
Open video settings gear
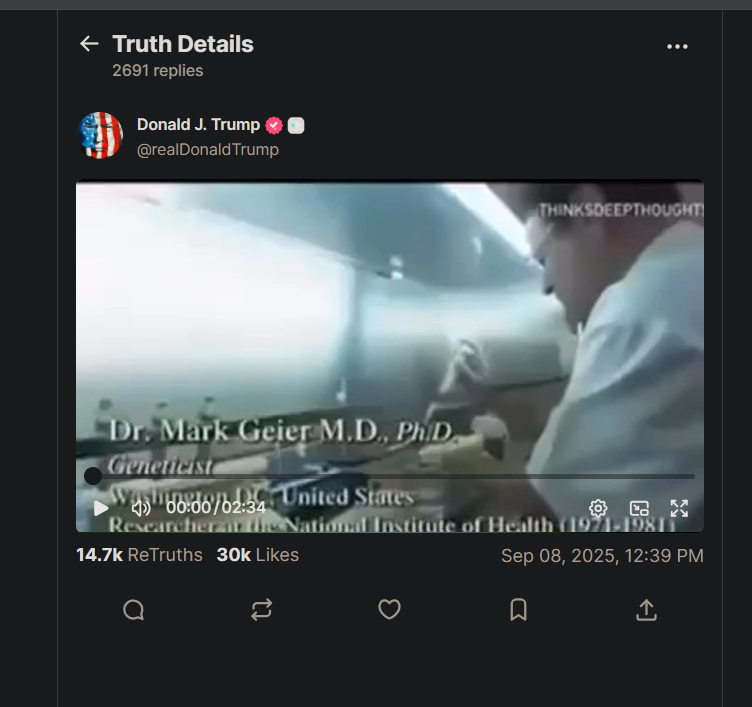pyautogui.click(x=598, y=508)
